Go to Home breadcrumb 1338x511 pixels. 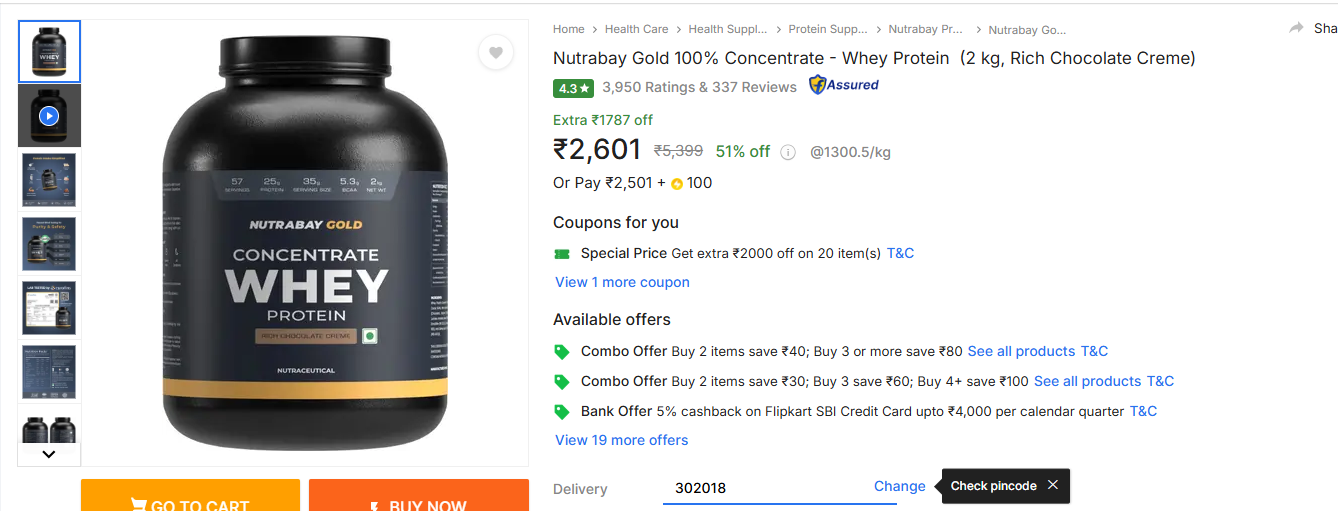tap(569, 30)
